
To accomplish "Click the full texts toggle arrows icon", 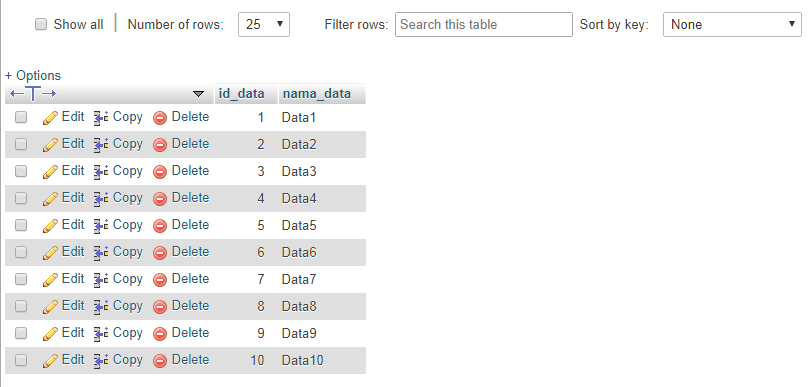I will point(33,94).
